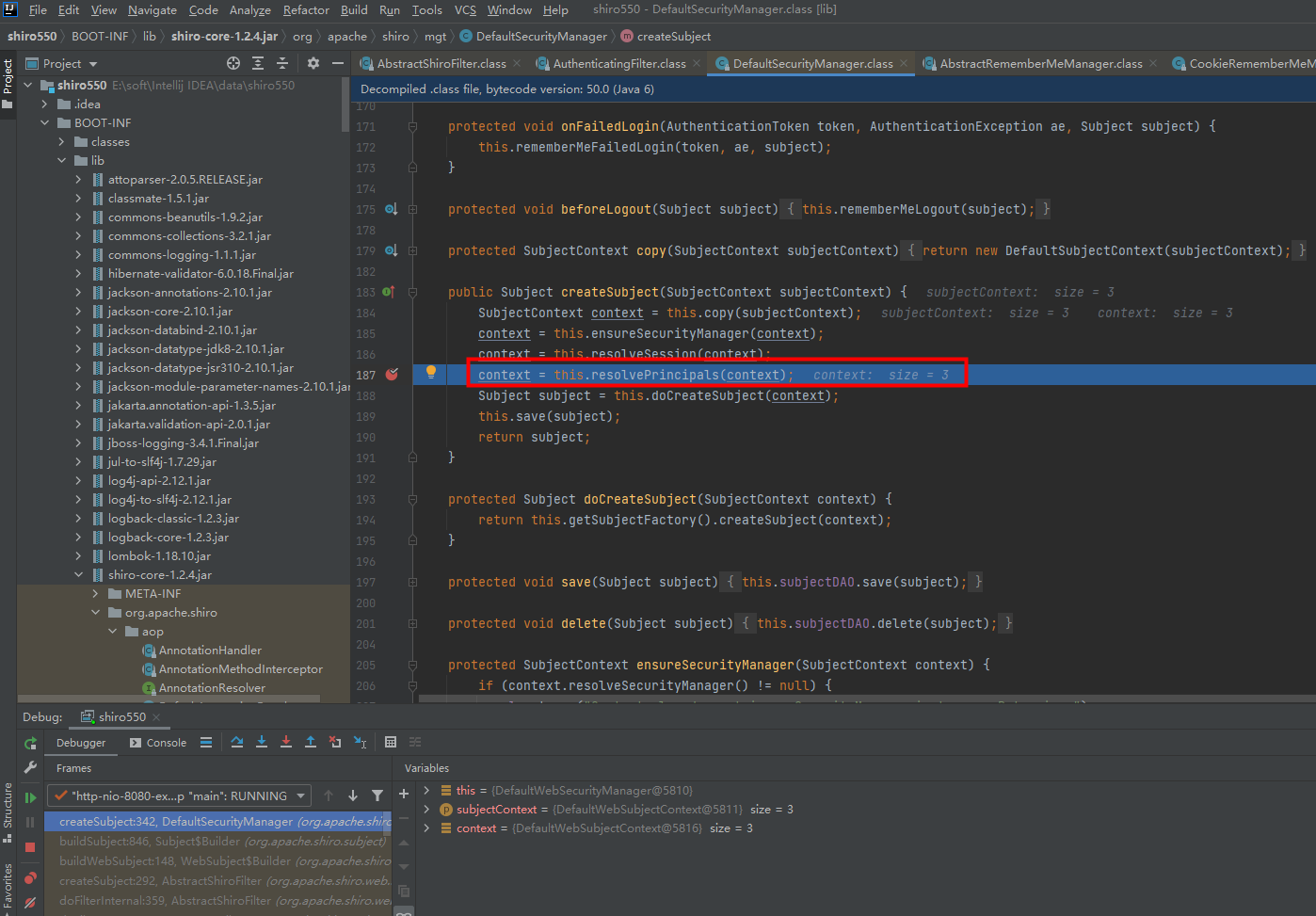The width and height of the screenshot is (1316, 916).
Task: Add new watch with plus icon
Action: pyautogui.click(x=404, y=794)
